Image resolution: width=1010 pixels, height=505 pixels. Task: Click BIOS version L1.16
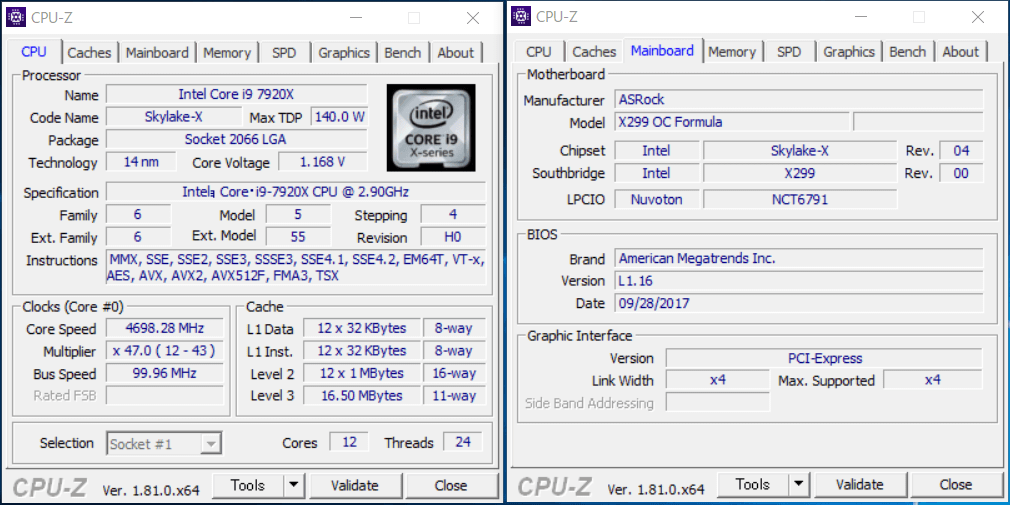click(x=799, y=281)
